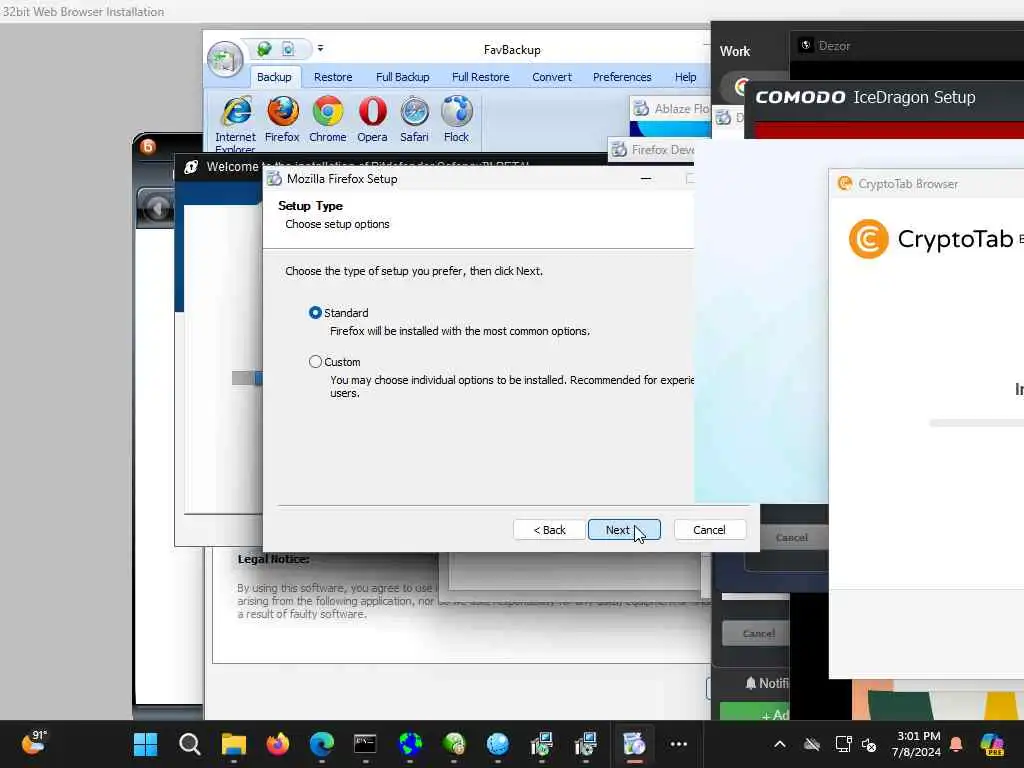
Task: Click the light blue globe taskbar icon
Action: click(498, 744)
